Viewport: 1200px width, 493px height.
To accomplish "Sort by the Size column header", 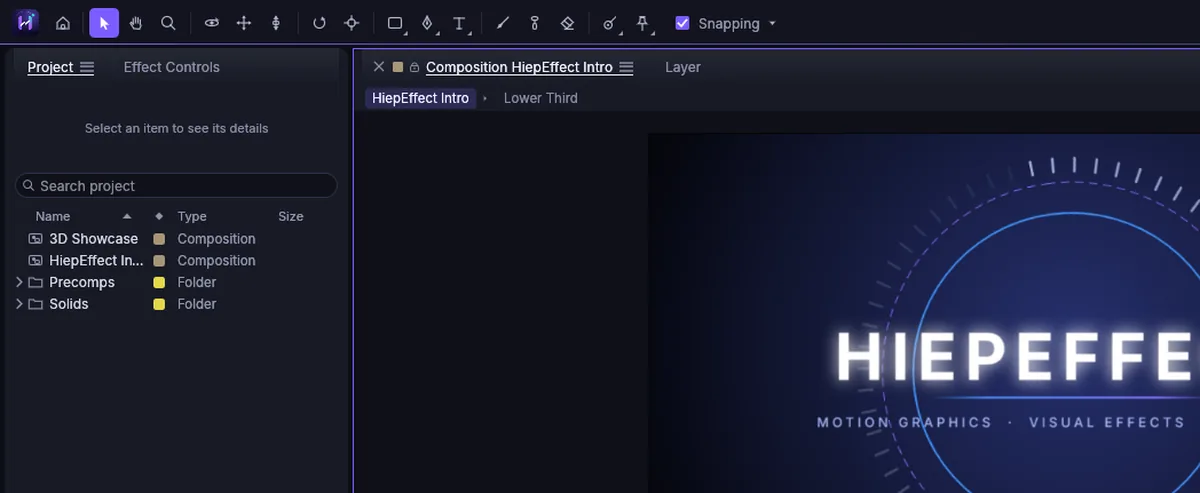I will pyautogui.click(x=291, y=216).
